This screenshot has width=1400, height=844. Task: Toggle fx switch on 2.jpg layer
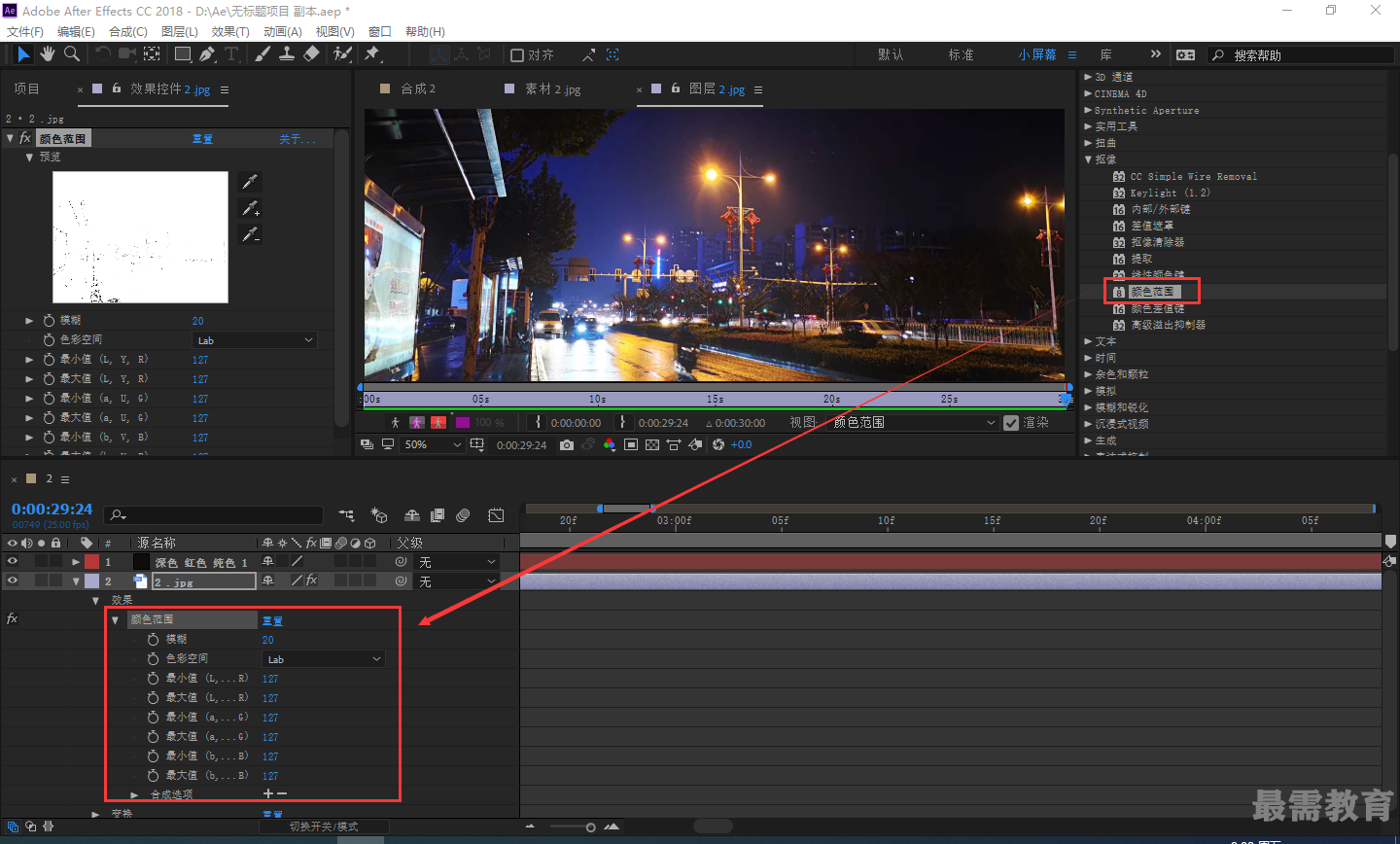point(311,580)
